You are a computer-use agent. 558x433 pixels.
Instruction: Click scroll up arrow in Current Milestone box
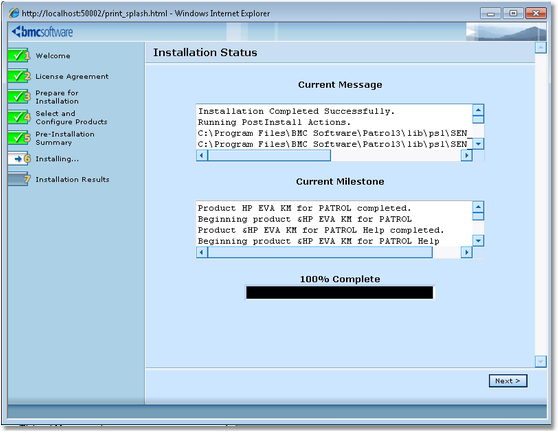tap(478, 207)
